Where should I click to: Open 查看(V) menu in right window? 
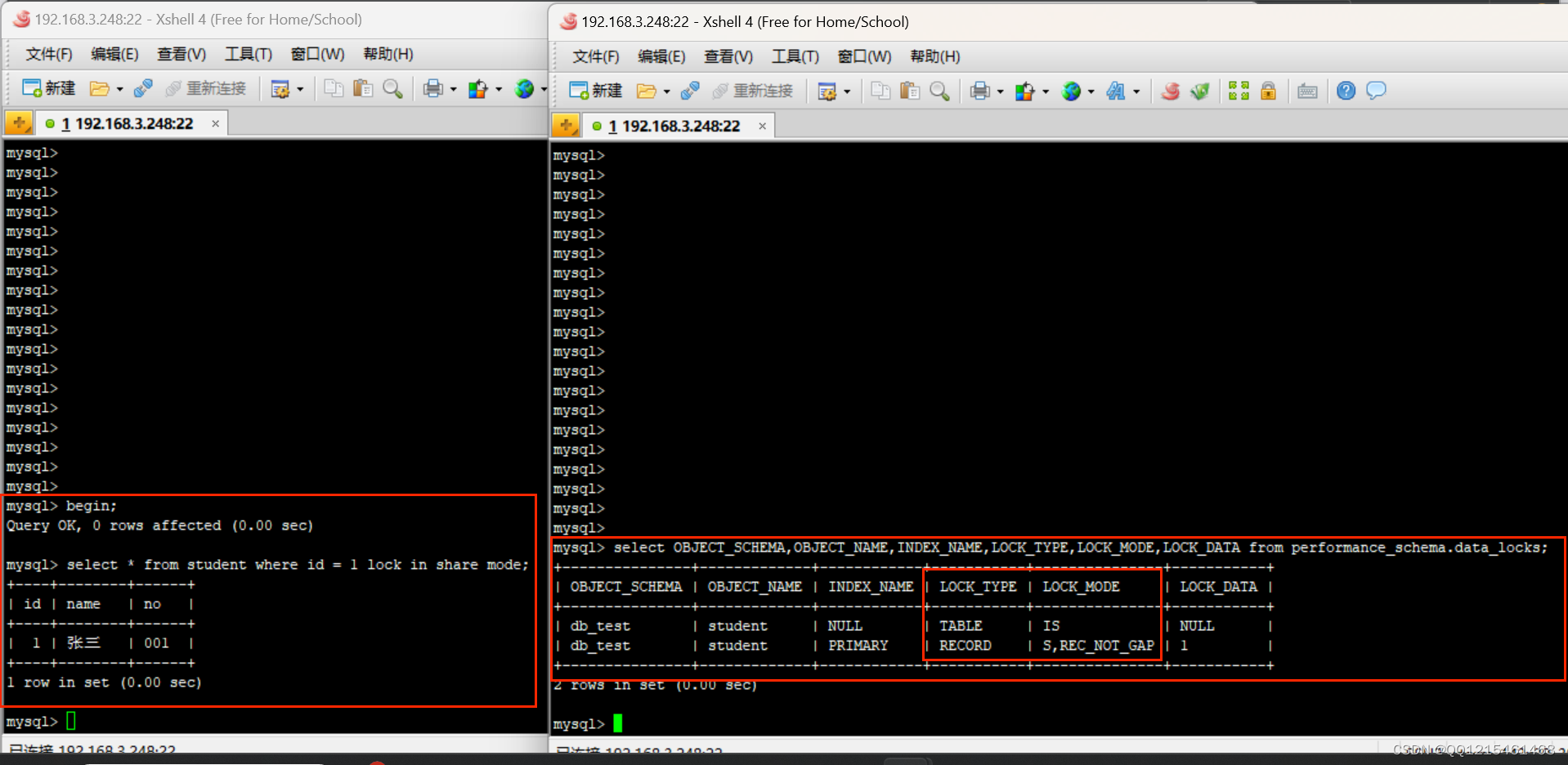click(x=728, y=56)
